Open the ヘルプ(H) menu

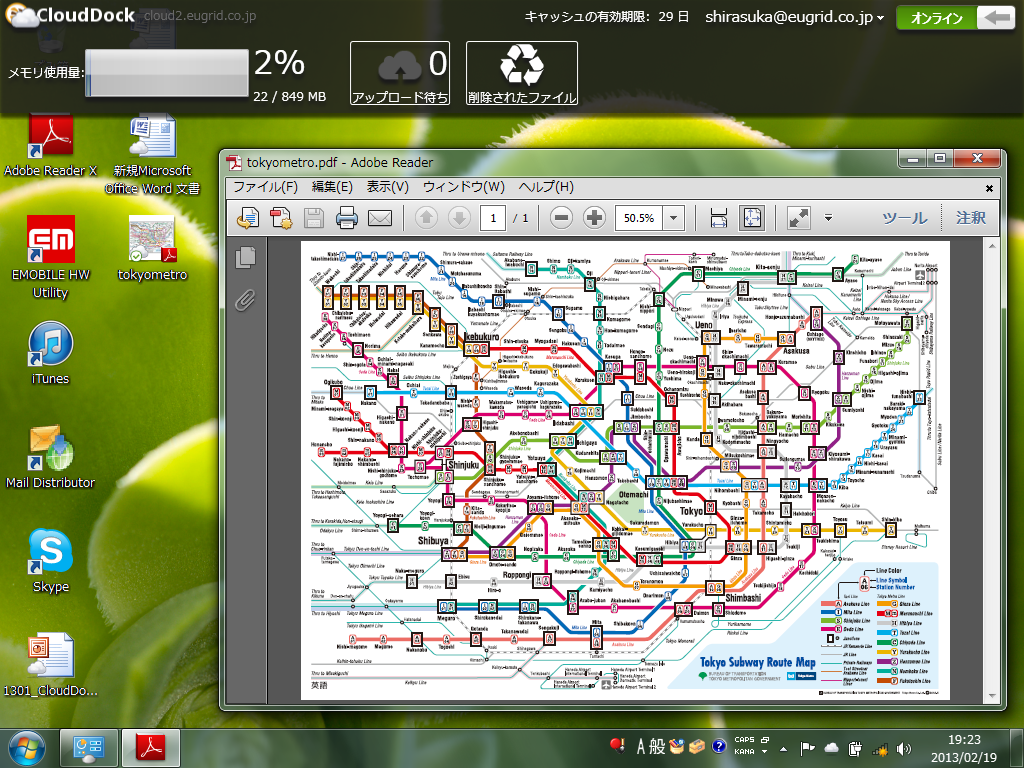coord(546,187)
